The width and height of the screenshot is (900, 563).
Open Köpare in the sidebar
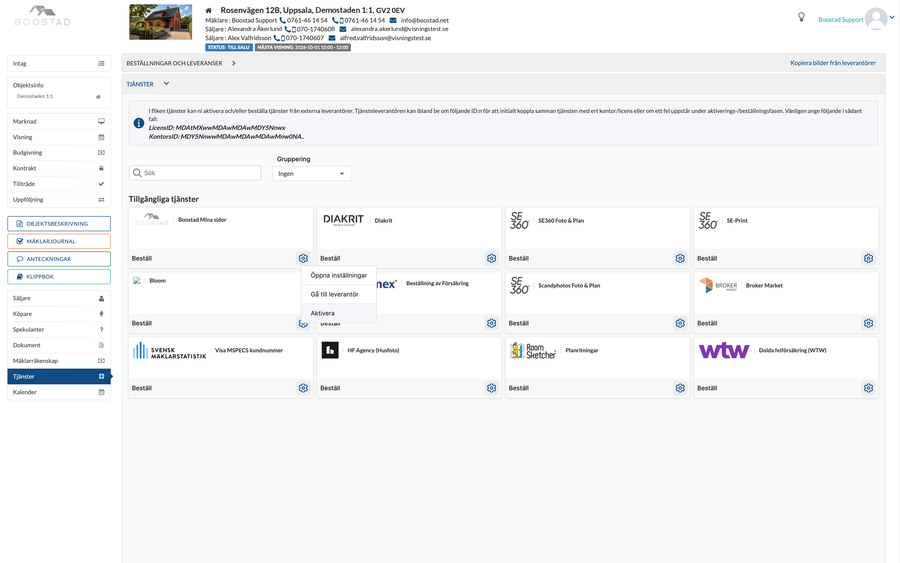[x=59, y=314]
